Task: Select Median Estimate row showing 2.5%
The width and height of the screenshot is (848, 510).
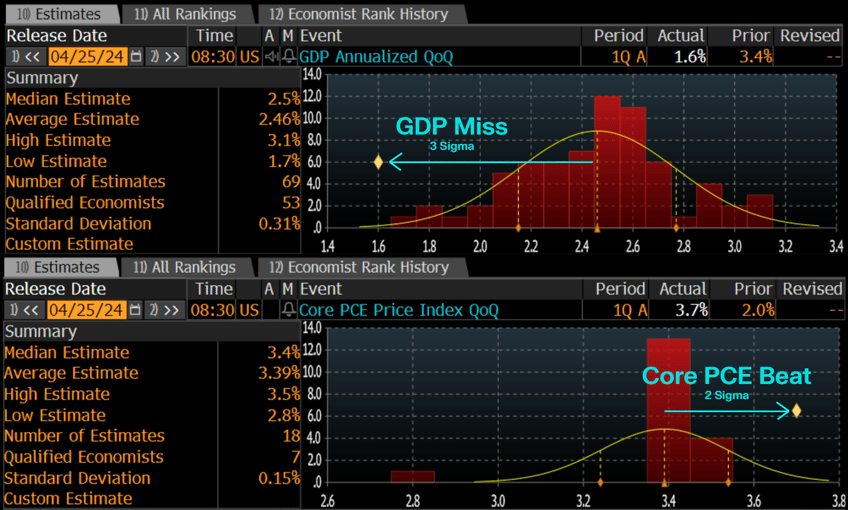Action: (153, 99)
